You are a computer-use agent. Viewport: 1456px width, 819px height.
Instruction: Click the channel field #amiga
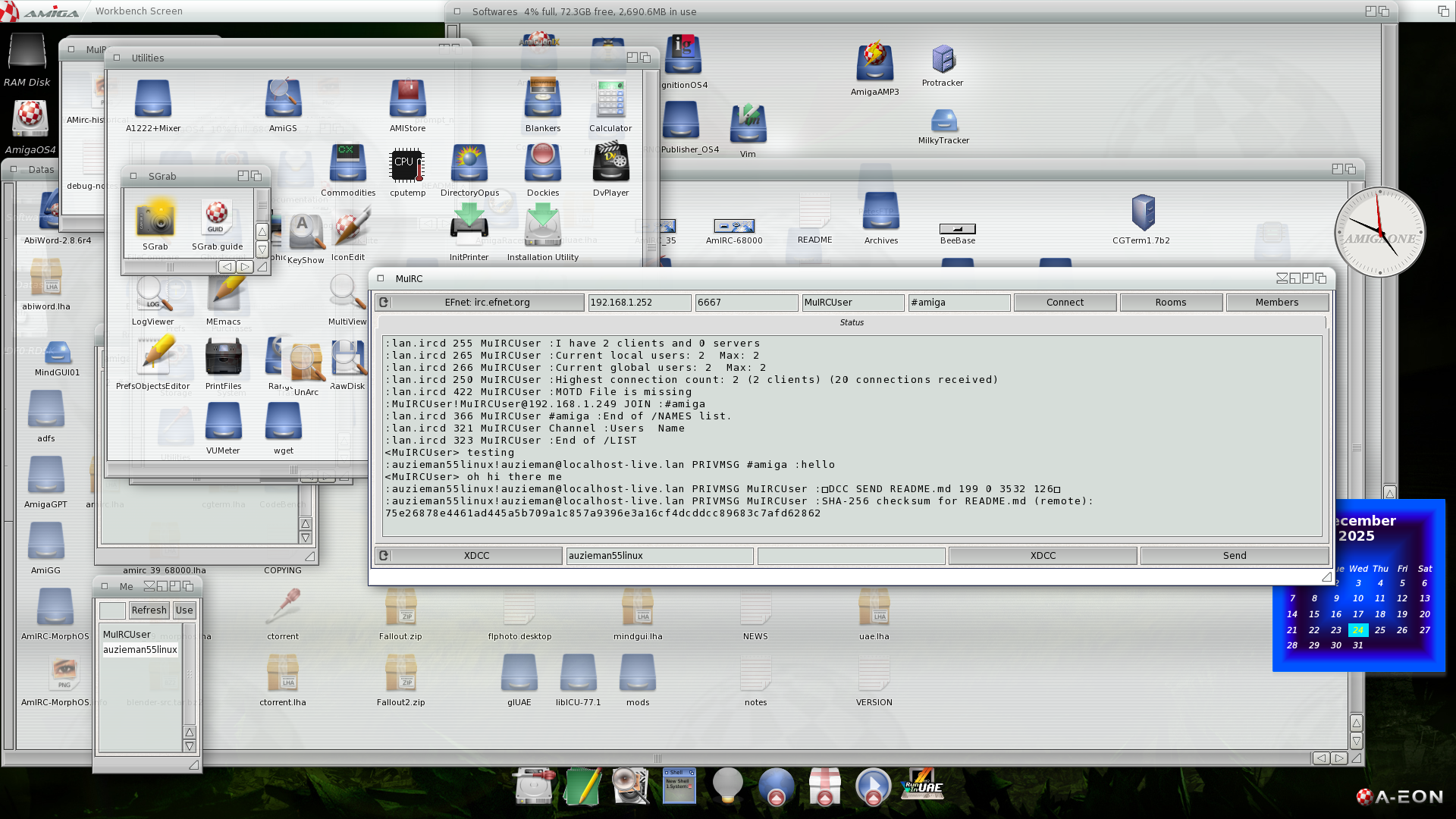959,303
